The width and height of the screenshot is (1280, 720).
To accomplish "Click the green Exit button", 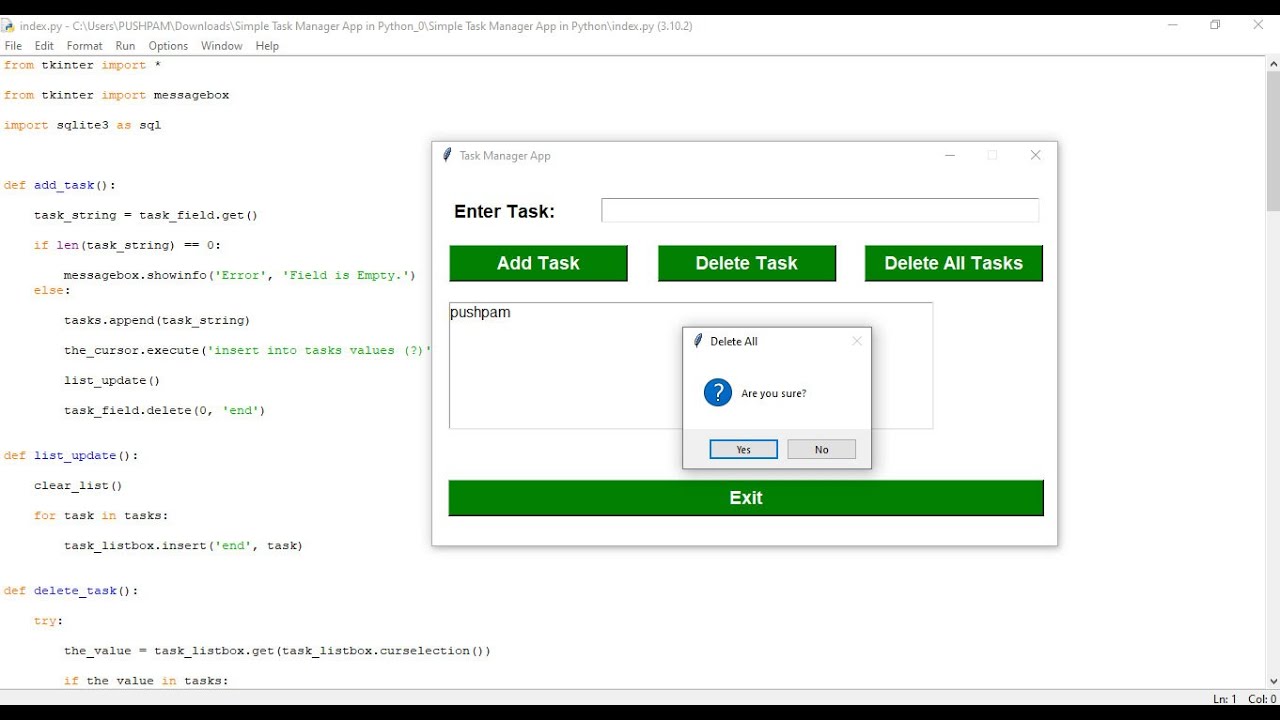I will point(746,498).
